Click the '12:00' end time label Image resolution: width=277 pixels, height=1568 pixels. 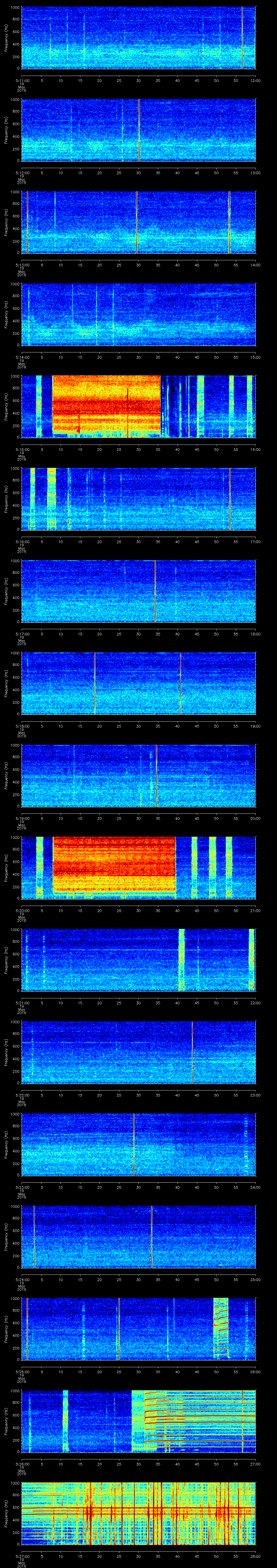coord(255,80)
